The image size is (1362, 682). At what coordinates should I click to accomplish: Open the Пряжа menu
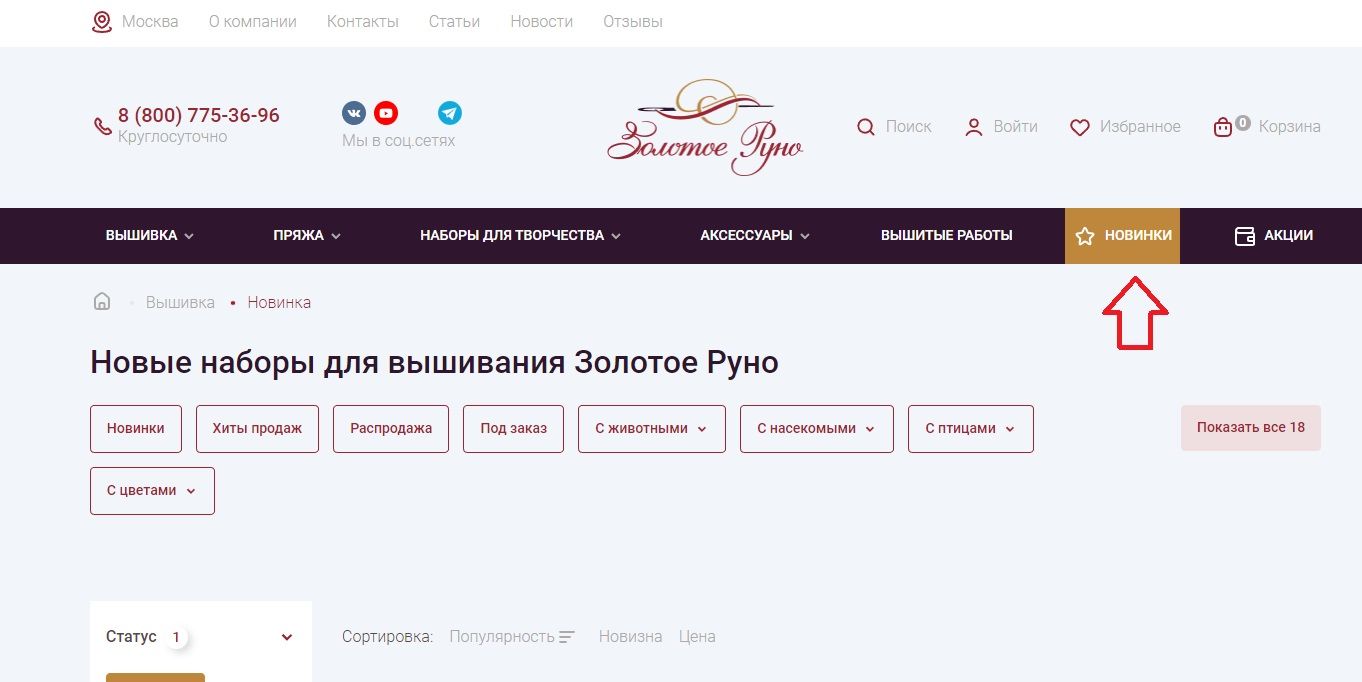[306, 236]
